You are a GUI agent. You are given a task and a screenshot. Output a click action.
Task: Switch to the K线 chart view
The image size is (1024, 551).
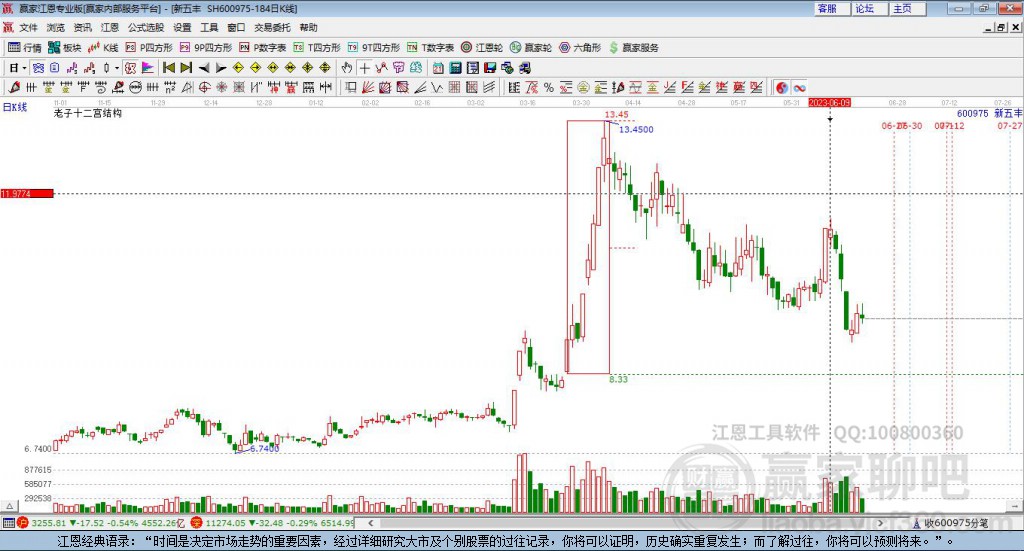[x=103, y=48]
